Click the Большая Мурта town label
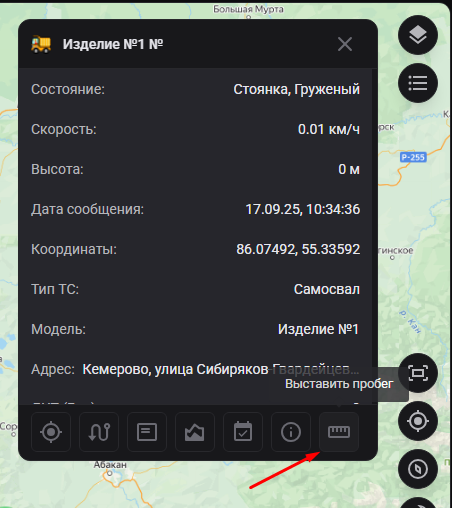452x508 pixels. point(248,9)
